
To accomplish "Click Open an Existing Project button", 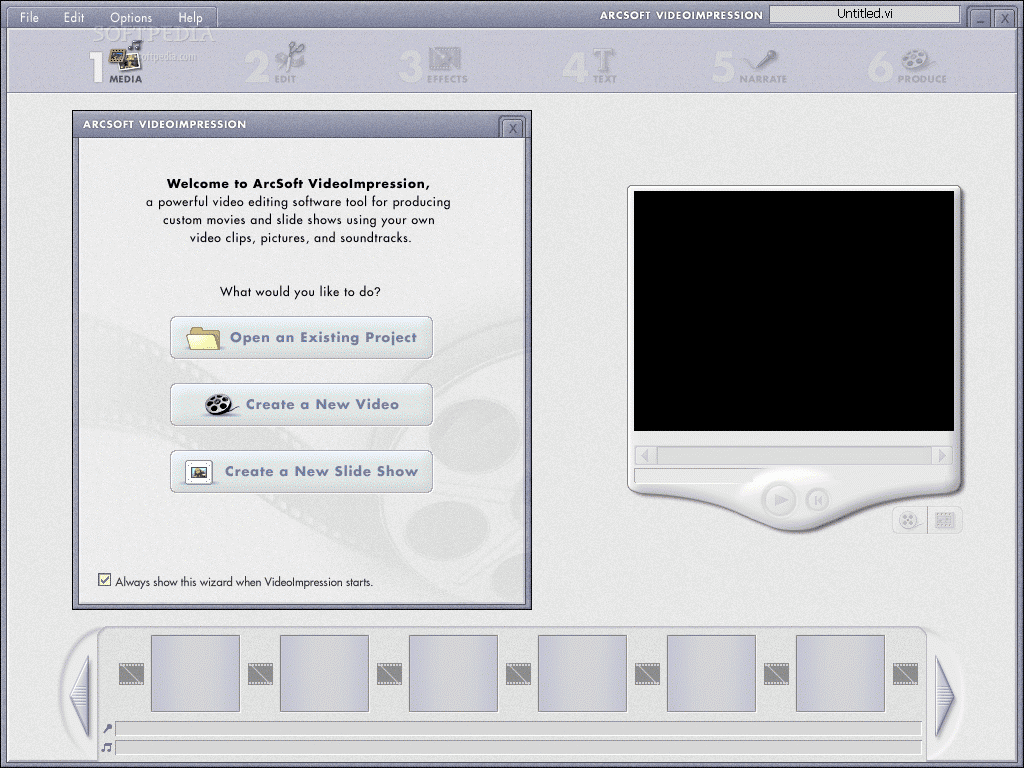I will (302, 338).
